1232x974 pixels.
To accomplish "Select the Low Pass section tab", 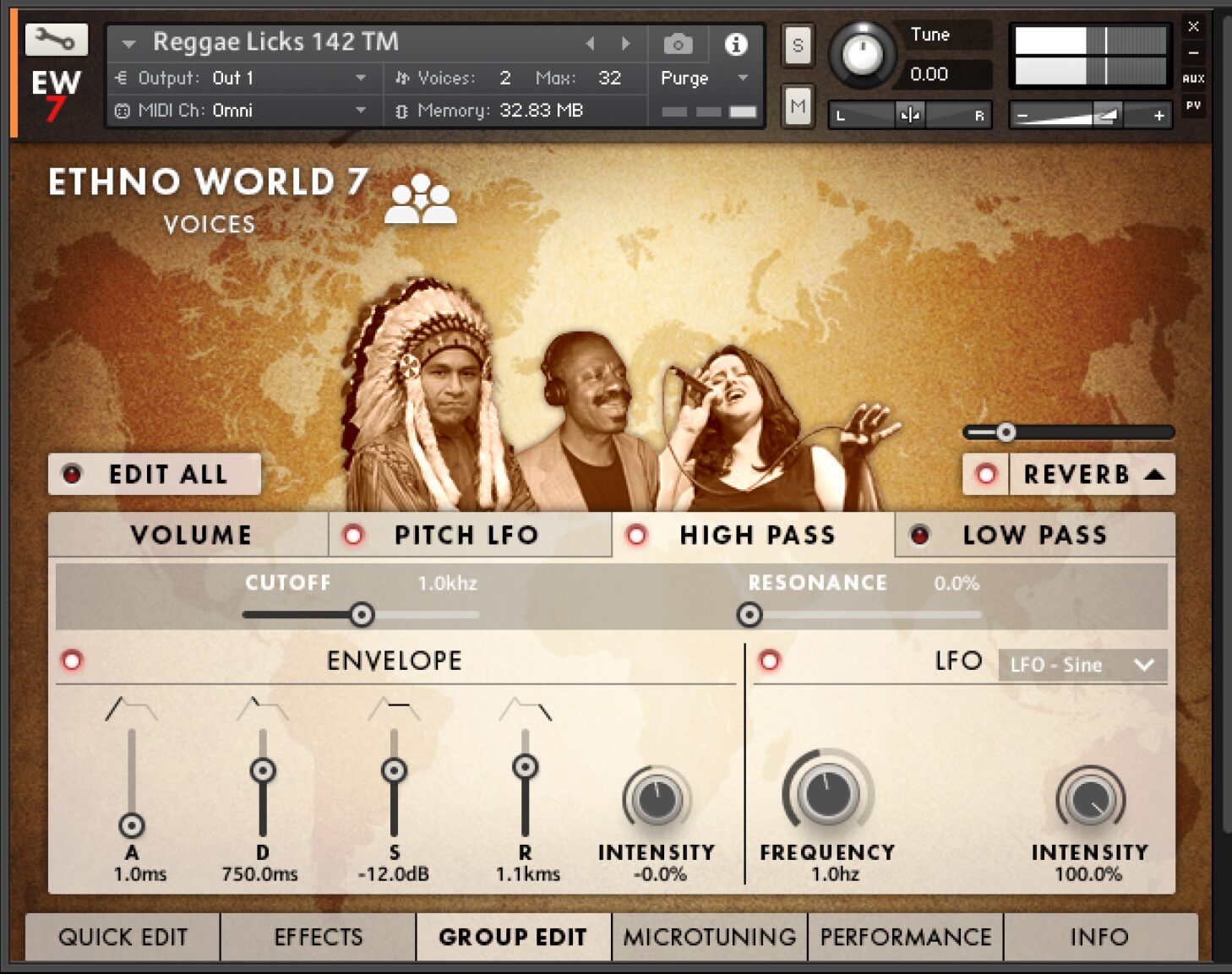I will pyautogui.click(x=1034, y=535).
